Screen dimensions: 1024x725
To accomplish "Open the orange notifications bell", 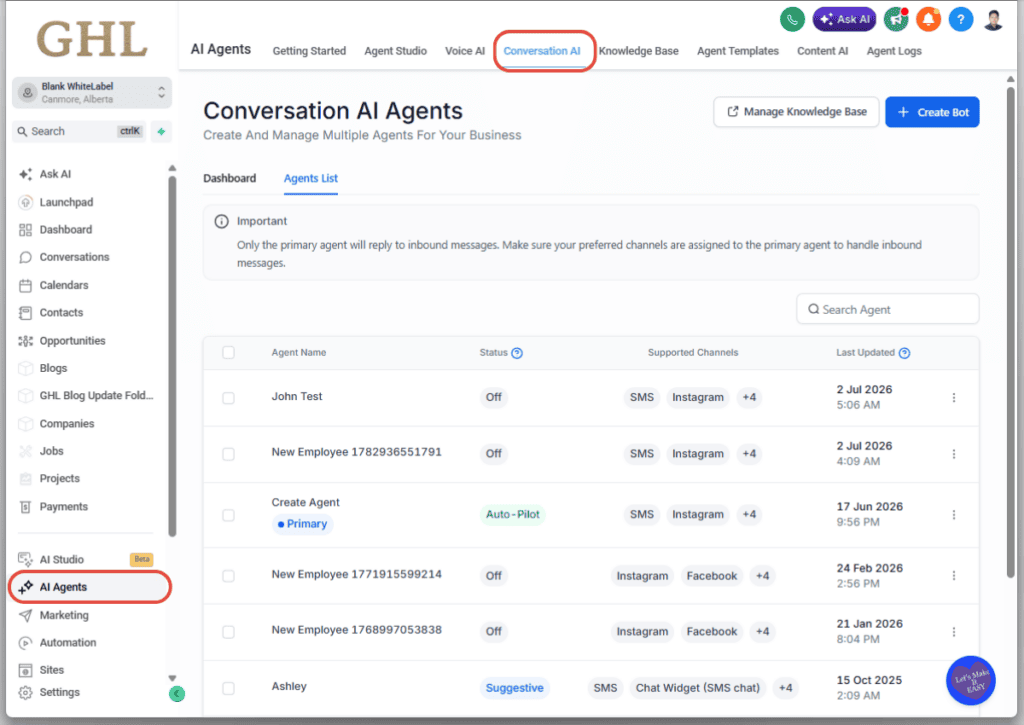I will 928,20.
